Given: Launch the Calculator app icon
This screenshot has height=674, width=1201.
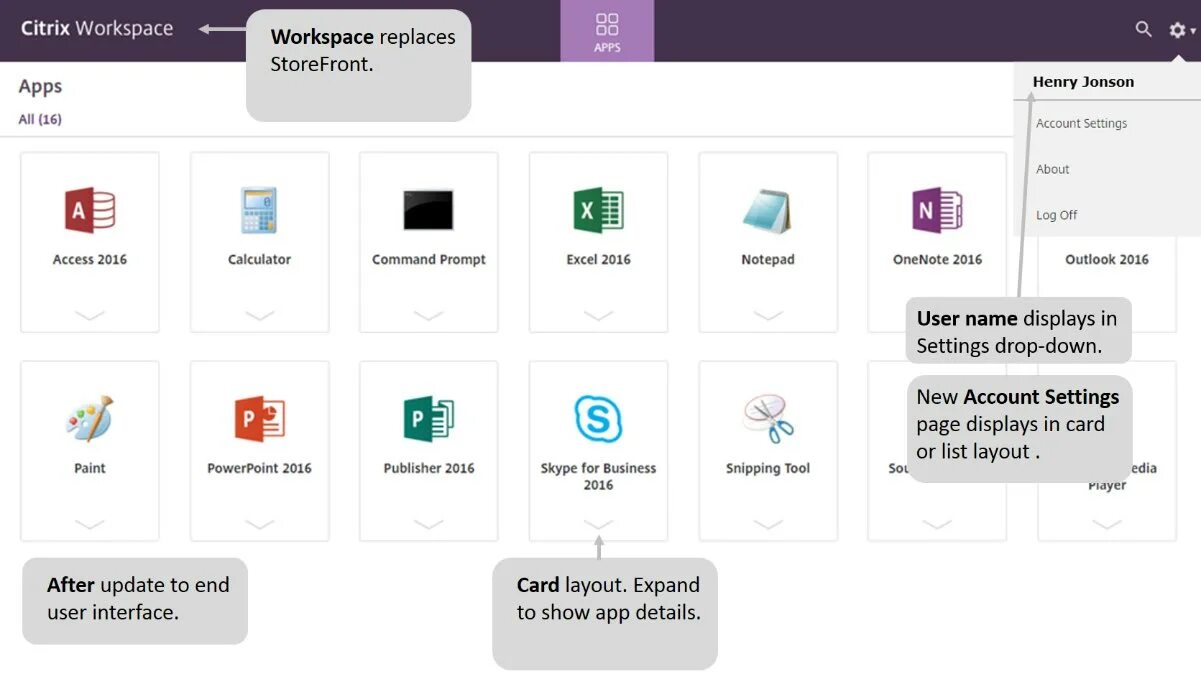Looking at the screenshot, I should 259,211.
